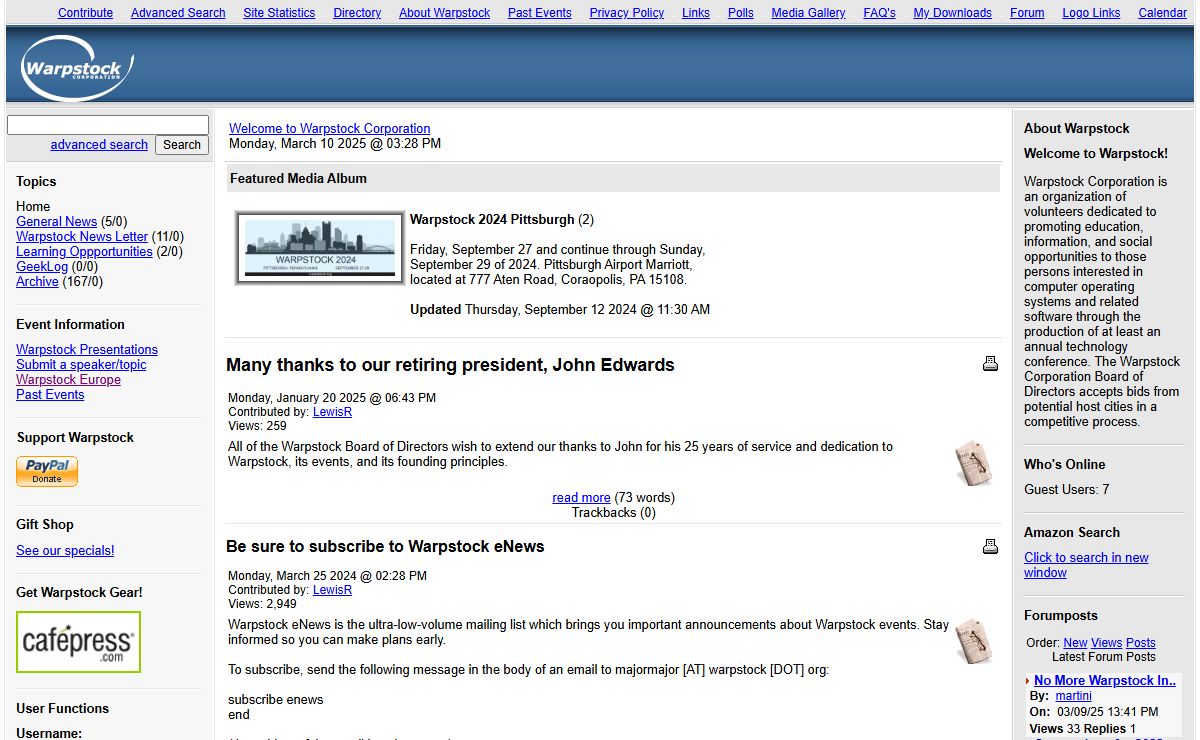This screenshot has width=1200, height=740.
Task: Open Many thanks to retiring president headline
Action: pos(450,365)
